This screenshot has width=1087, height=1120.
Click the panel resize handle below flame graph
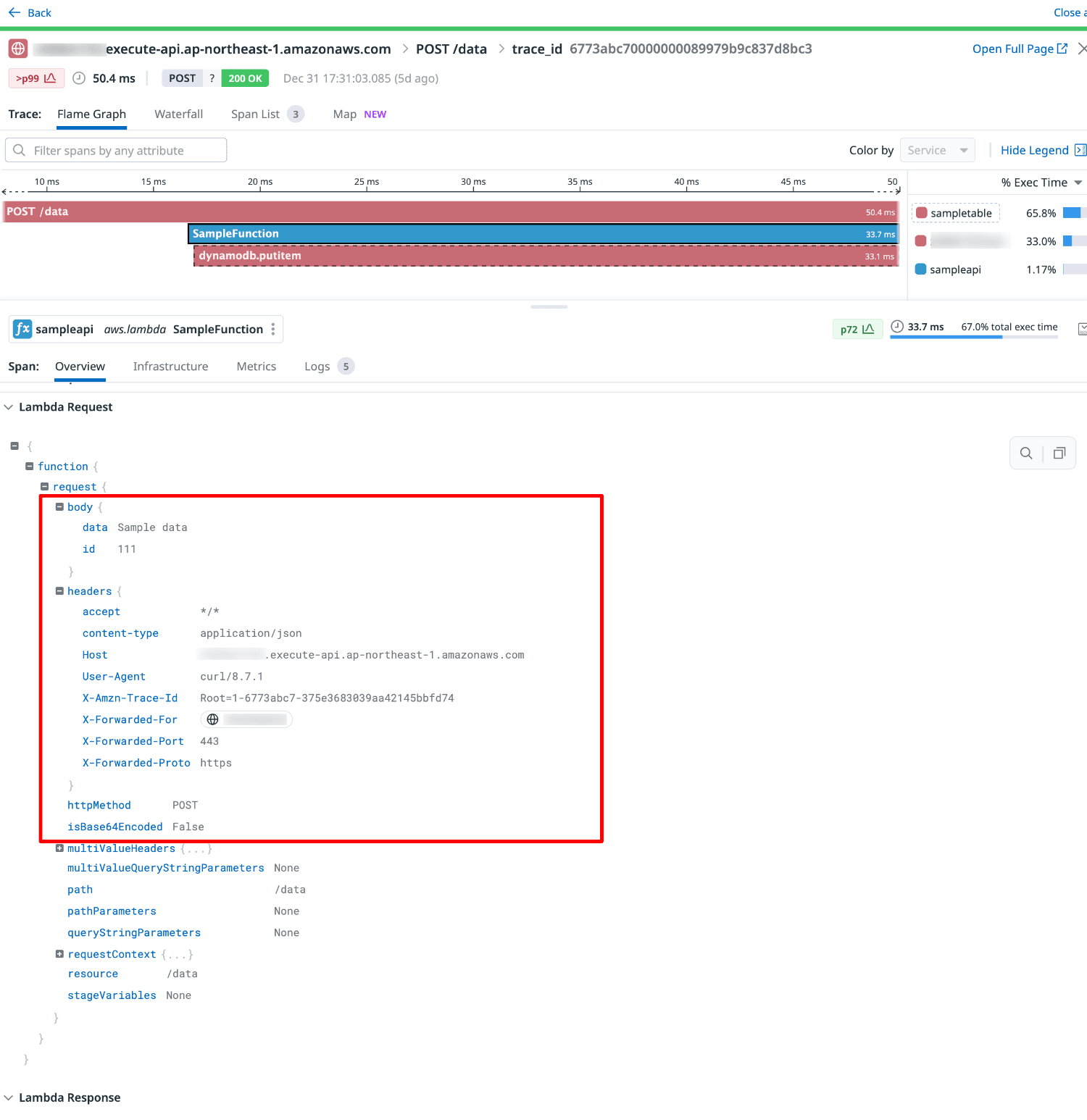[549, 306]
